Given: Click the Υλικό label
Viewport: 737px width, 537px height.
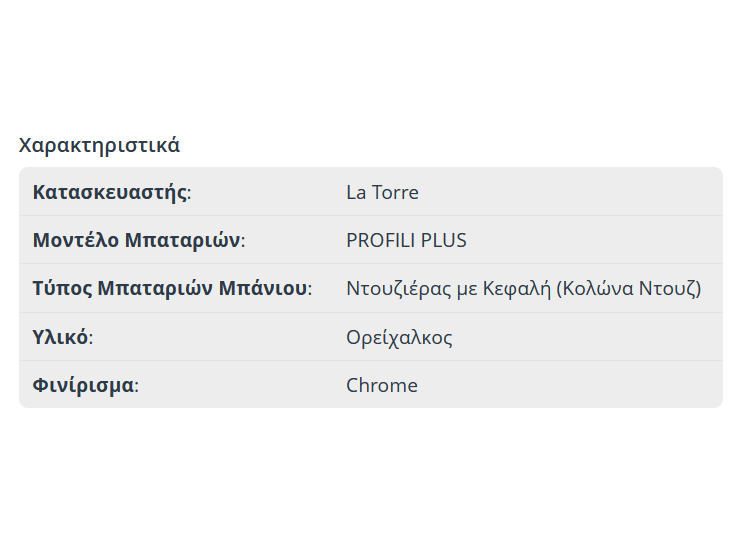Looking at the screenshot, I should [x=61, y=337].
